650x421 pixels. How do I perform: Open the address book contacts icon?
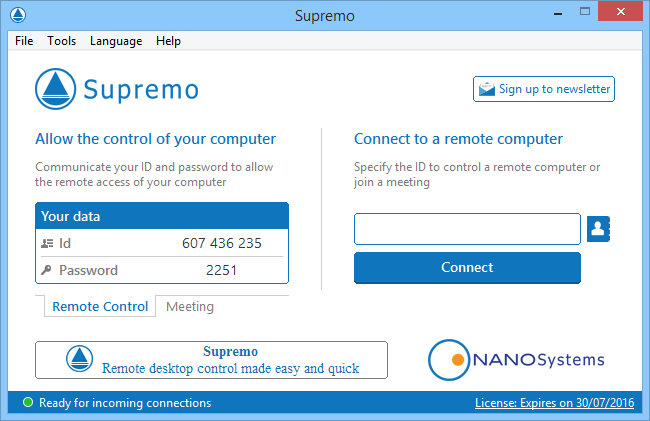pyautogui.click(x=599, y=229)
